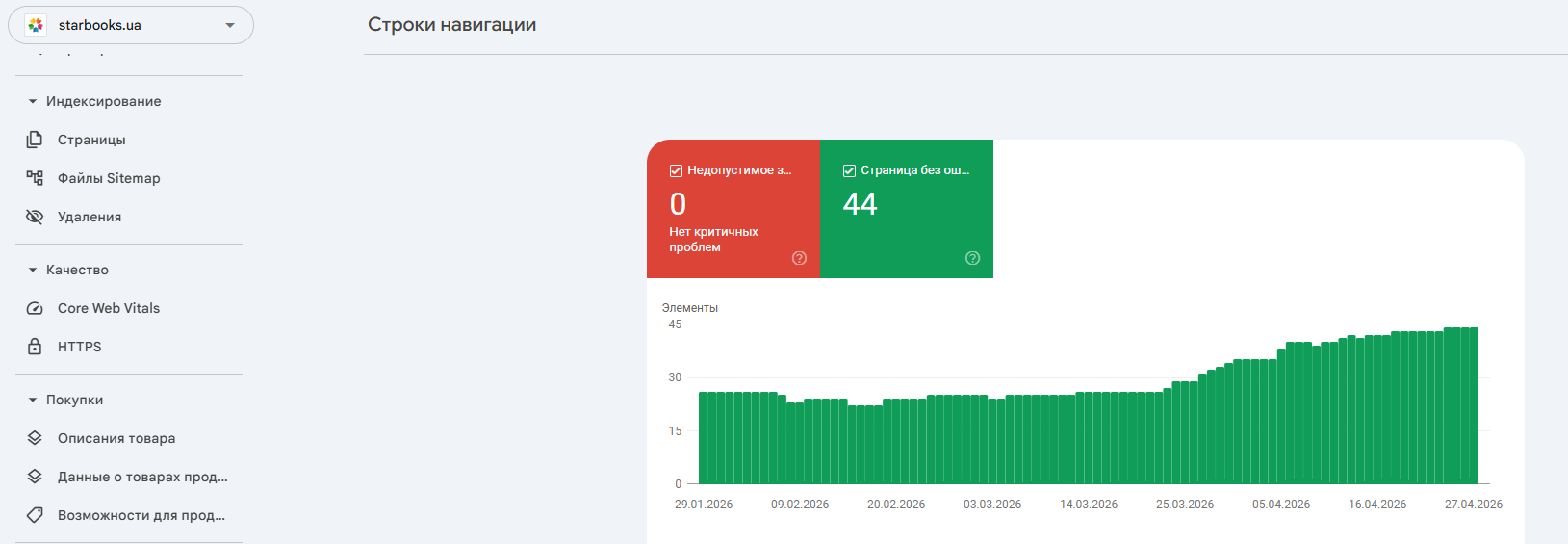
Task: Uncheck the Страница без ош... checkbox
Action: point(849,170)
